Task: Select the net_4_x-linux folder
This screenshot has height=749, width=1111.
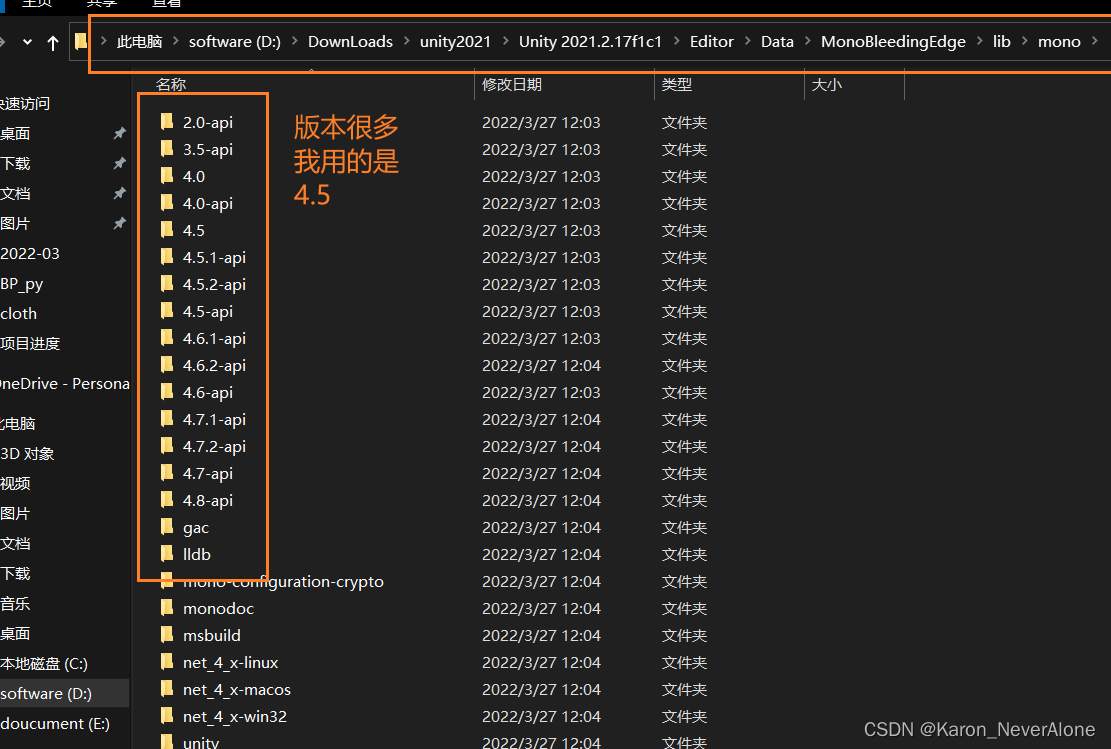Action: click(232, 662)
